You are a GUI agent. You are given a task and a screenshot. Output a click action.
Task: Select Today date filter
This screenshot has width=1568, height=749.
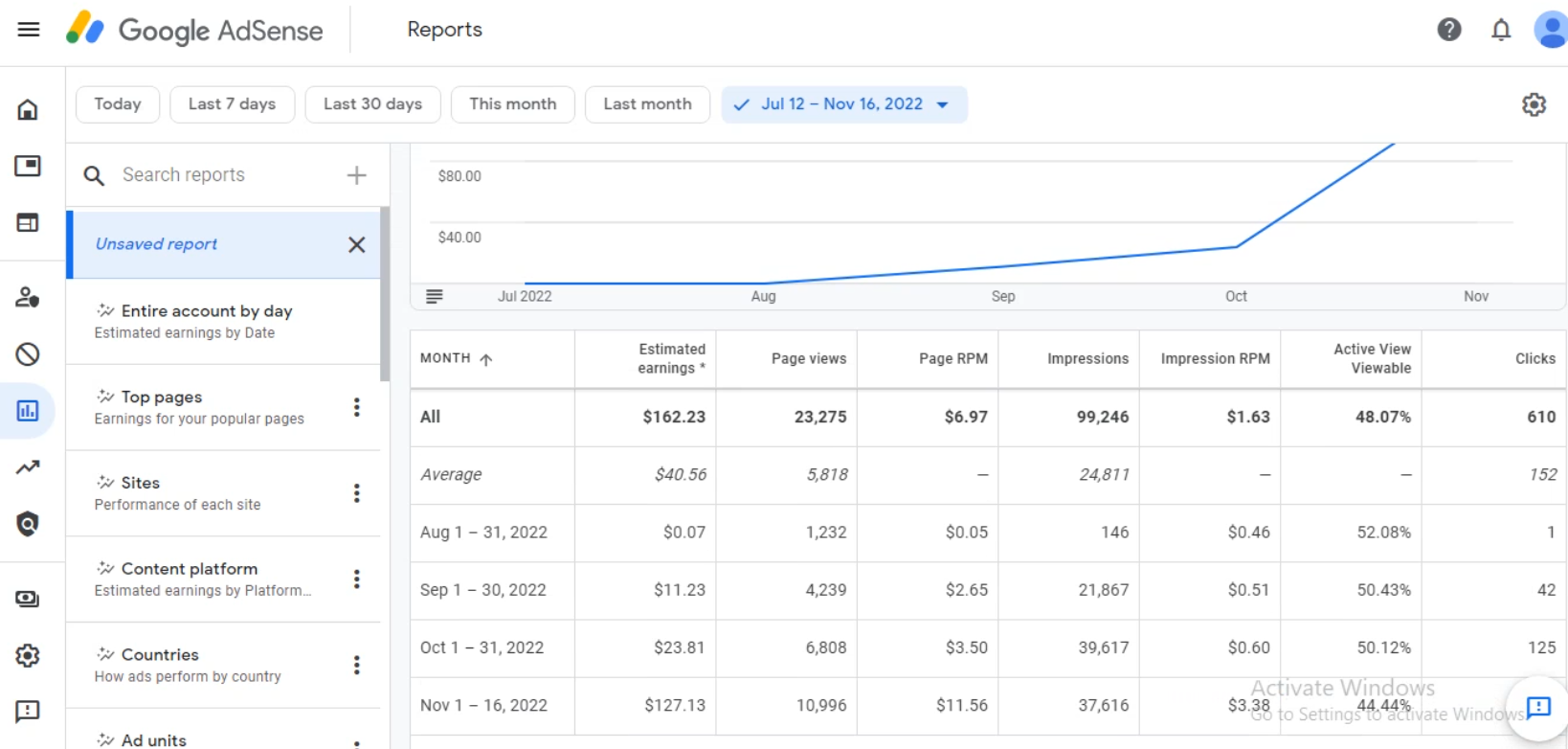tap(118, 104)
